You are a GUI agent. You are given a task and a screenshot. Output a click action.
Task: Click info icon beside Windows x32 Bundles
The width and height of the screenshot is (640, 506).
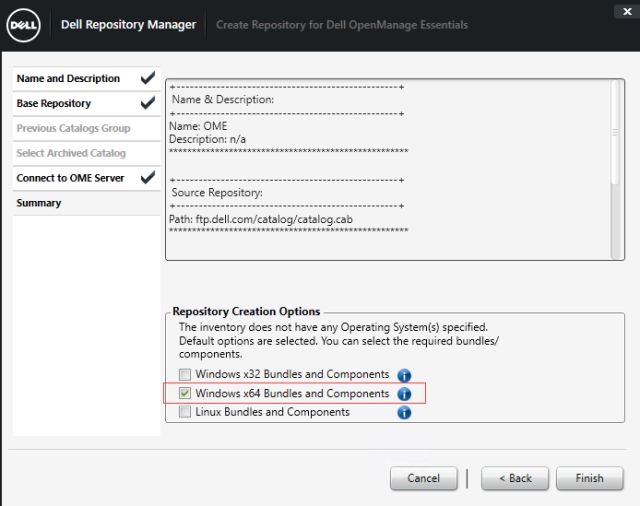point(404,375)
